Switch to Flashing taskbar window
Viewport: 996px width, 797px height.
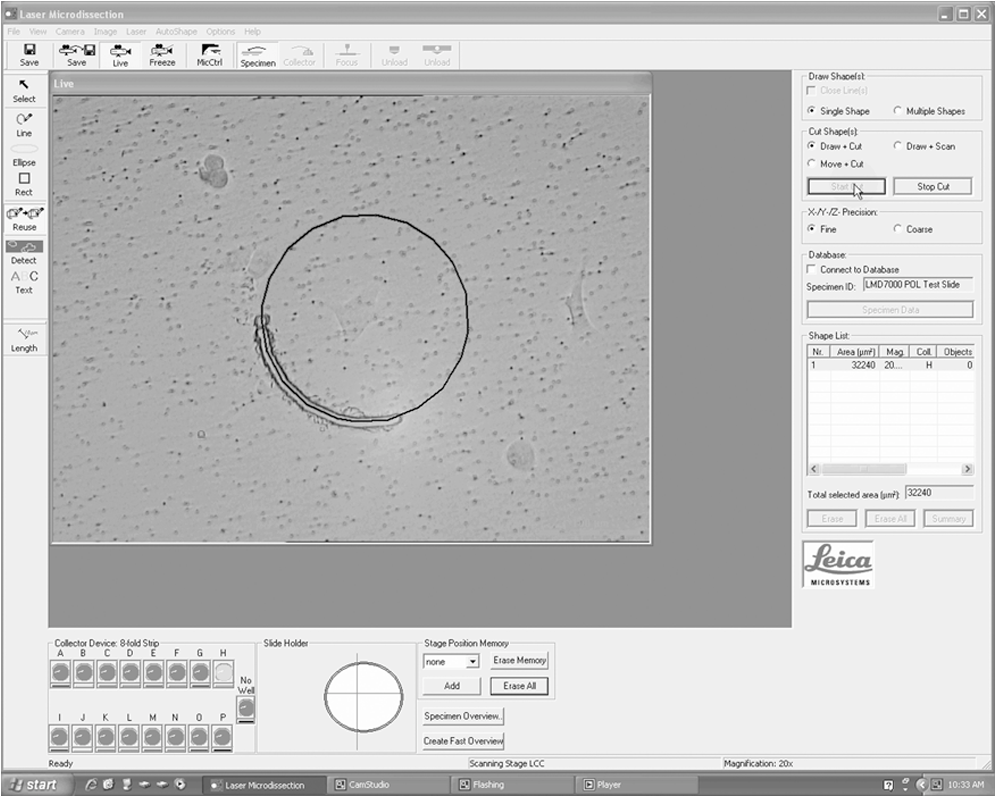[x=513, y=785]
